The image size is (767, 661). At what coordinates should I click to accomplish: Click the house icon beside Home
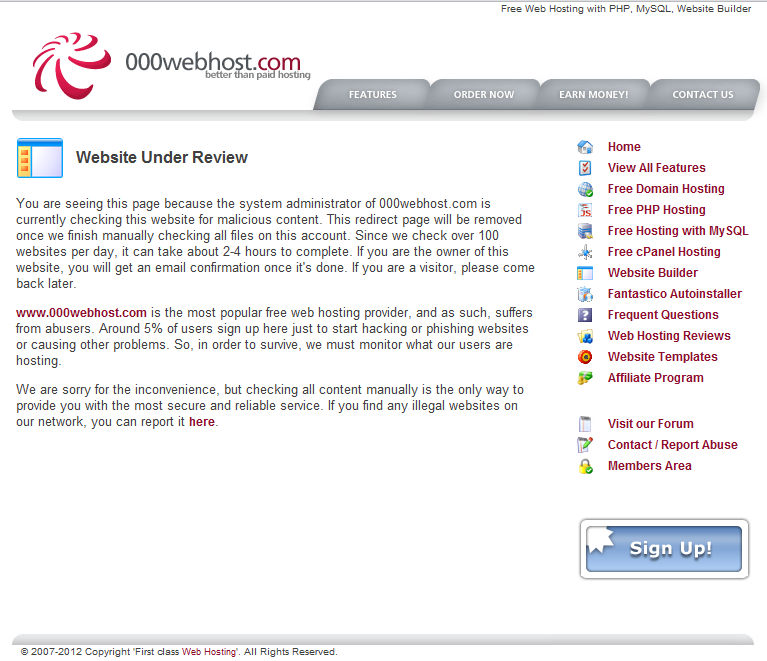585,147
